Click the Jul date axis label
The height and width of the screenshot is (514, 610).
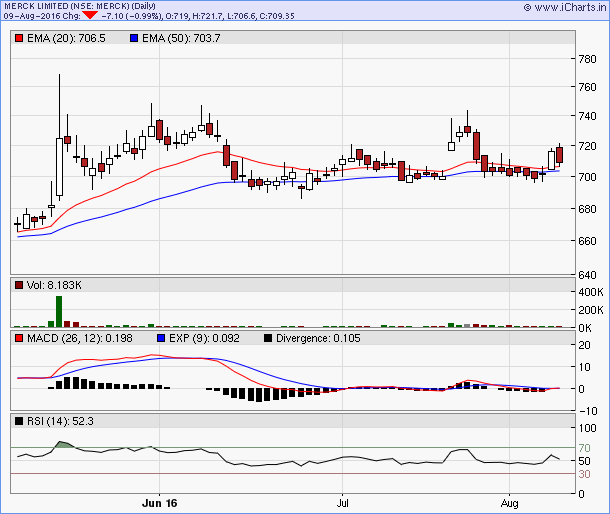[x=342, y=503]
